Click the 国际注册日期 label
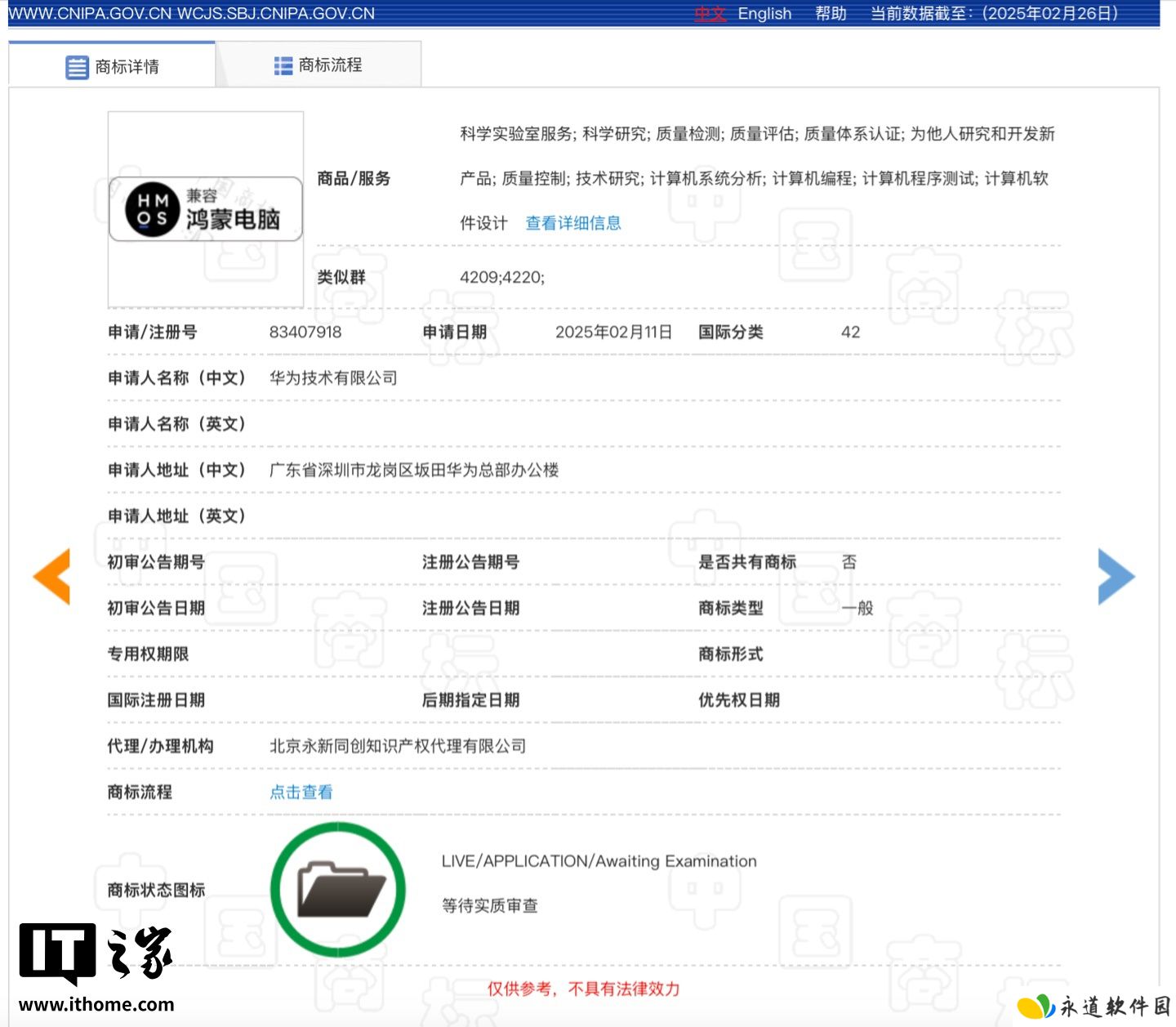This screenshot has height=1027, width=1176. tap(156, 700)
